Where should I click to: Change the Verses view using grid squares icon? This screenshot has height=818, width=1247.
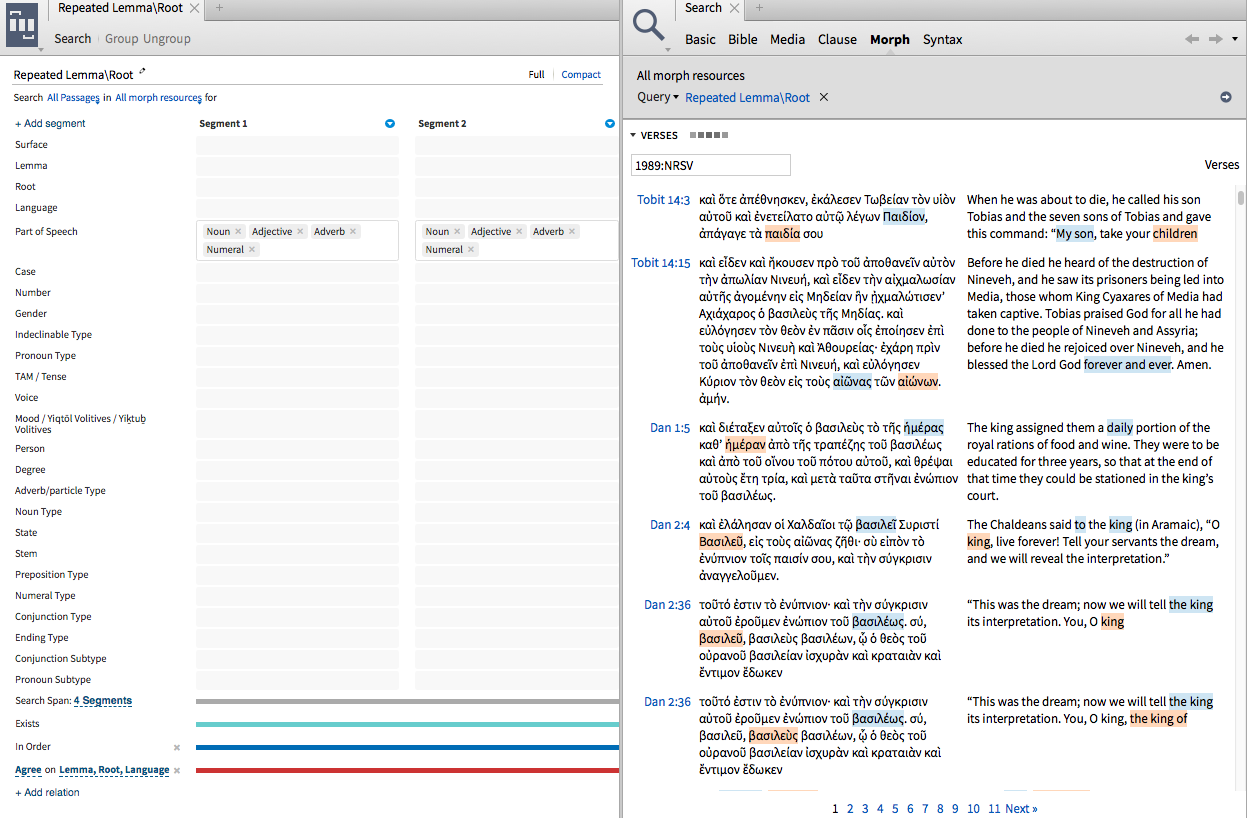click(x=708, y=135)
